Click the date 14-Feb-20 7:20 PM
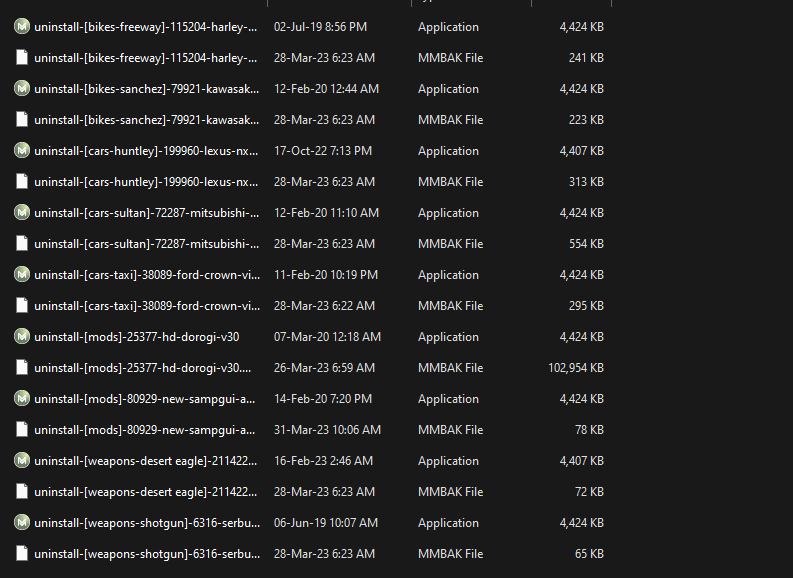Image resolution: width=793 pixels, height=578 pixels. 323,399
